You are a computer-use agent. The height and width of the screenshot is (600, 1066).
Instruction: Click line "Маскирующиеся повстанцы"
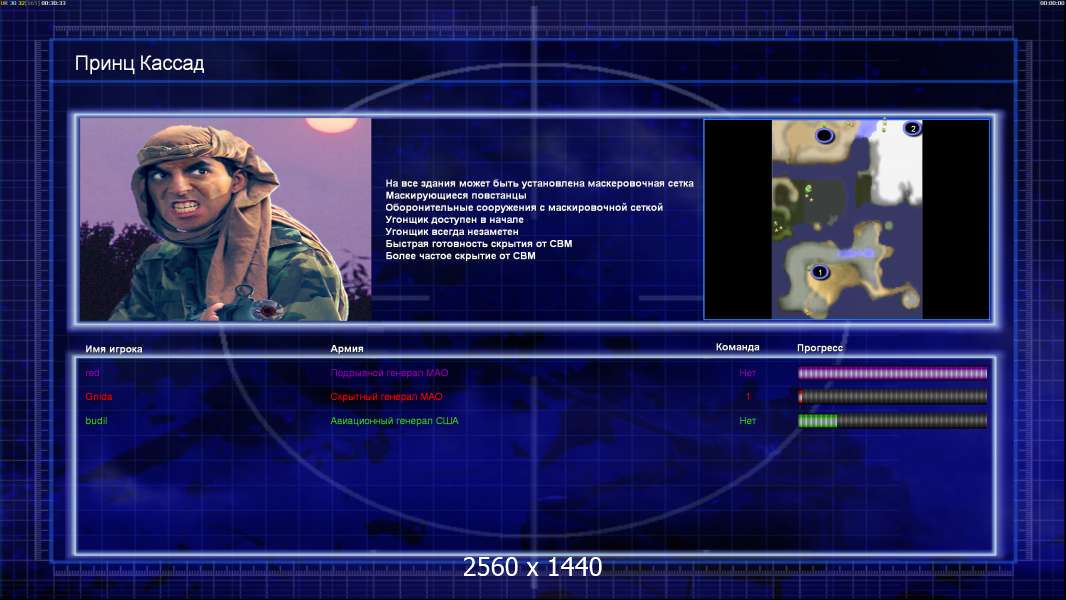(455, 195)
